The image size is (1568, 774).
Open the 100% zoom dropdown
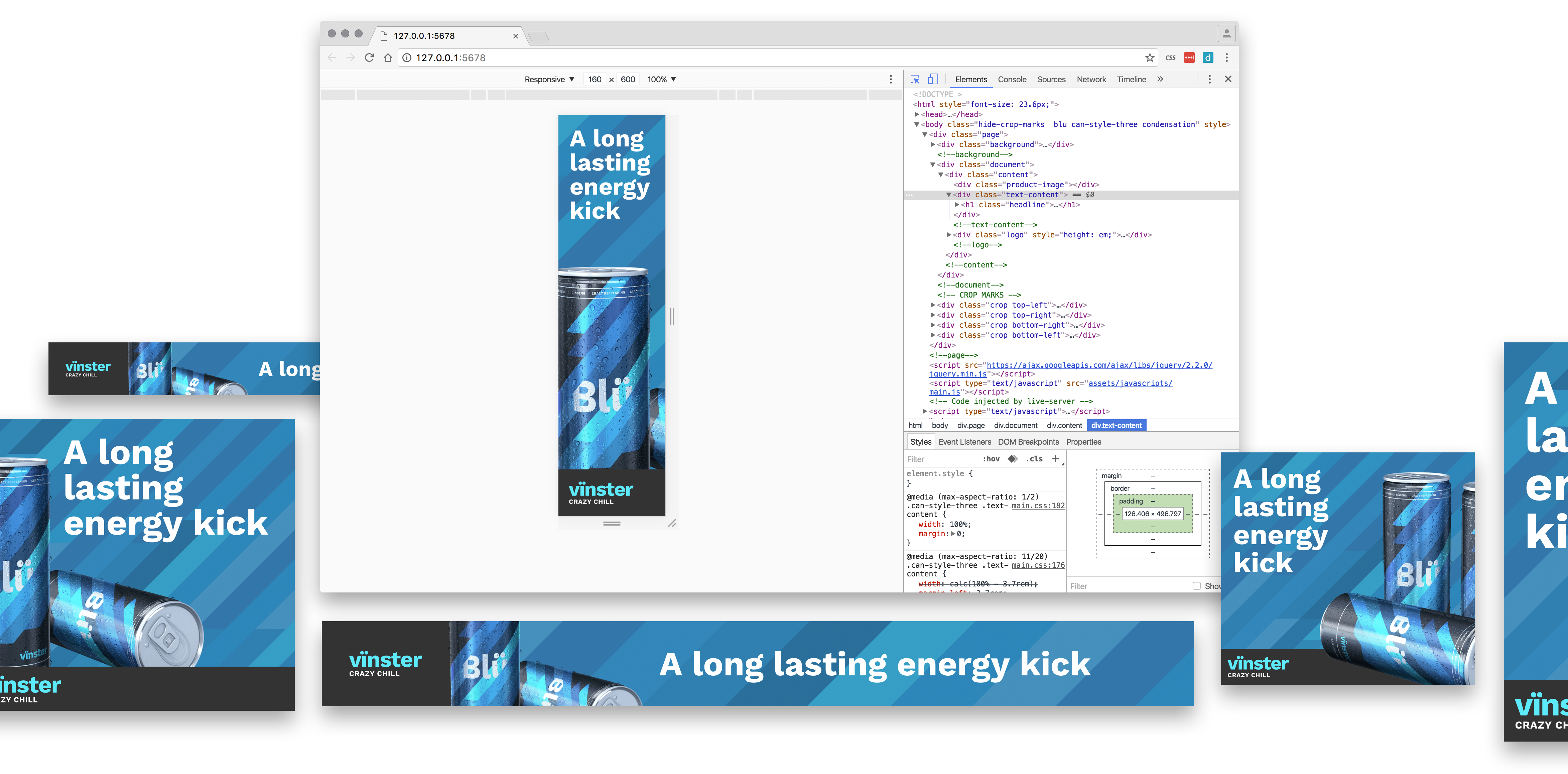662,79
